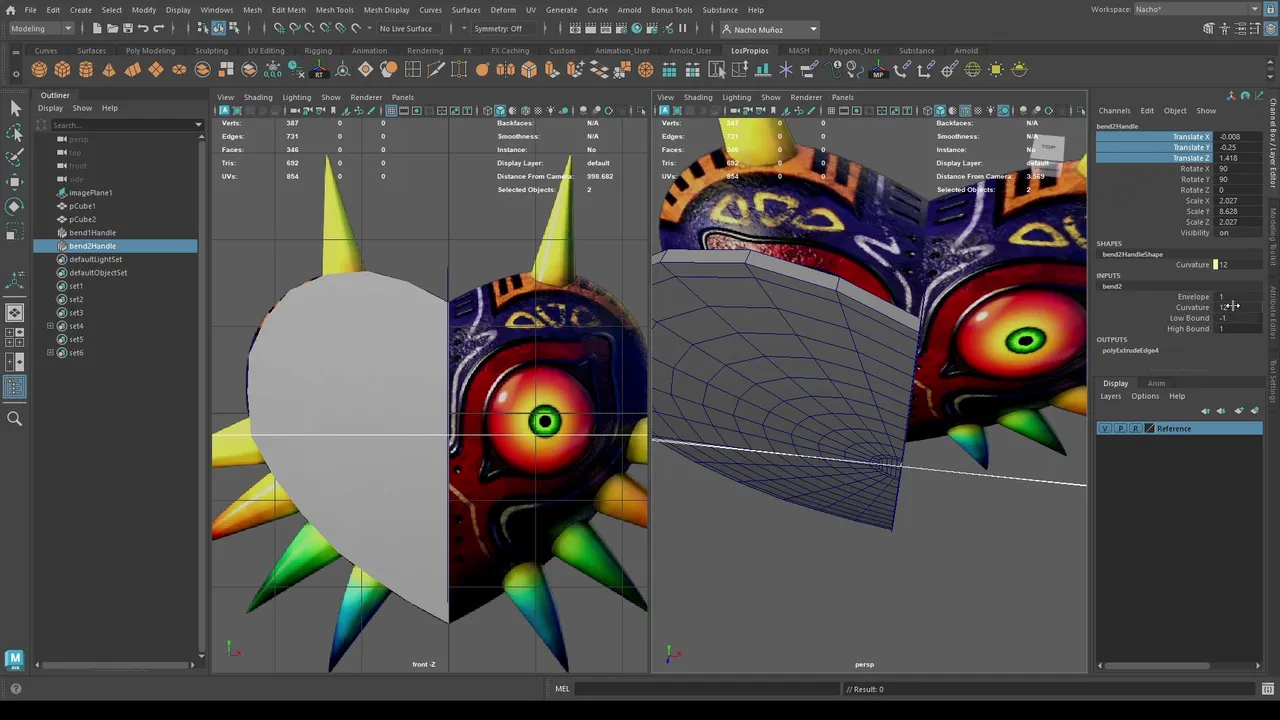Viewport: 1280px width, 720px height.
Task: Redo using the toolbar arrow icon
Action: [159, 29]
